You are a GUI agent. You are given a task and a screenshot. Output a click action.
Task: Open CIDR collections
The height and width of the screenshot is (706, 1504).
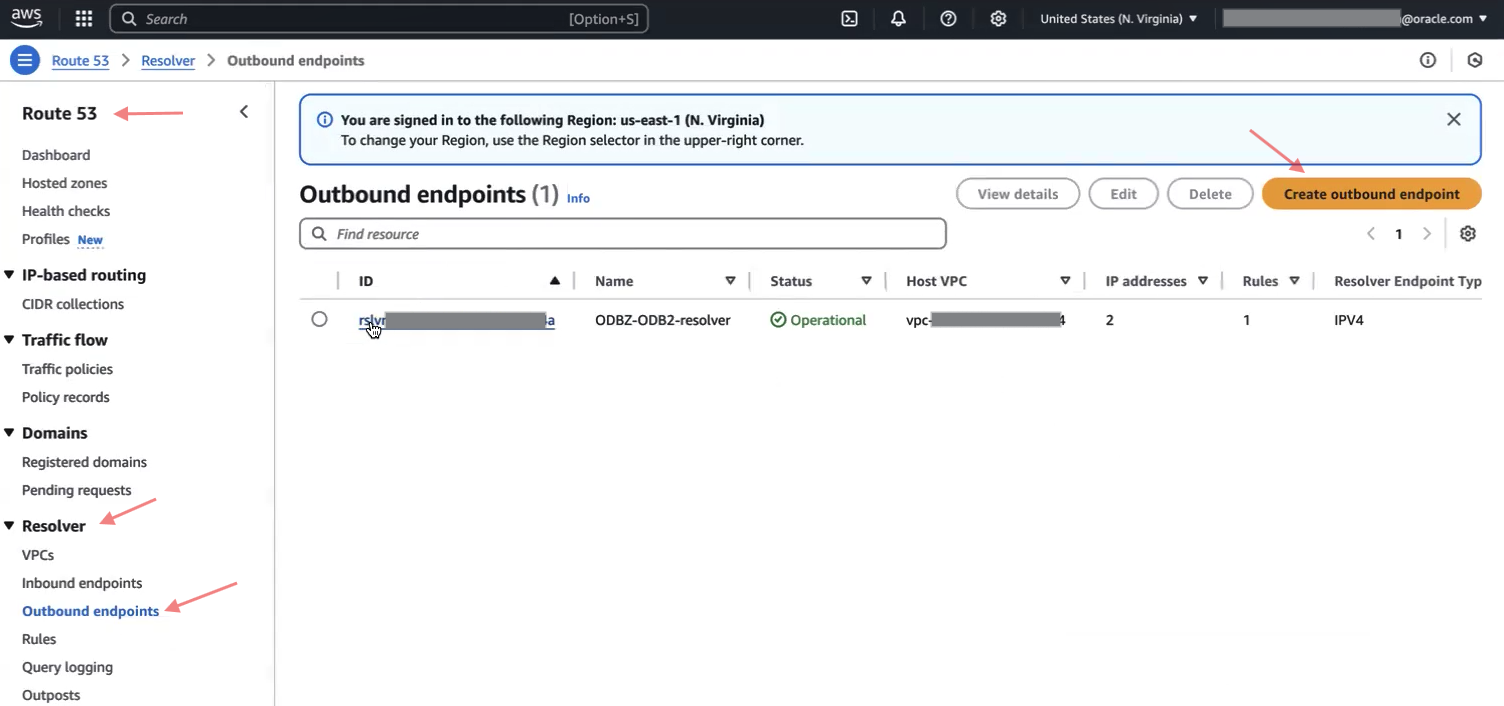[73, 304]
